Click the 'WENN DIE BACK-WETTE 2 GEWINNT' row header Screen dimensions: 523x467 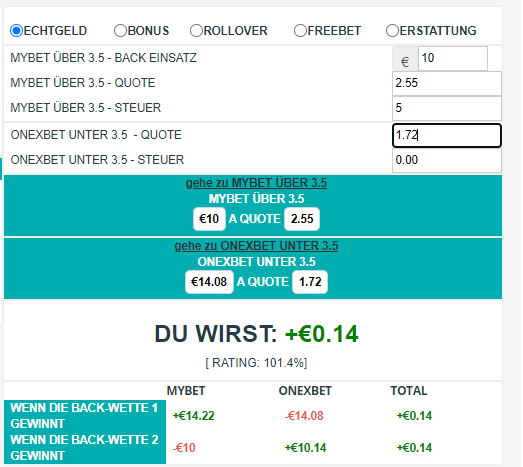click(x=85, y=448)
